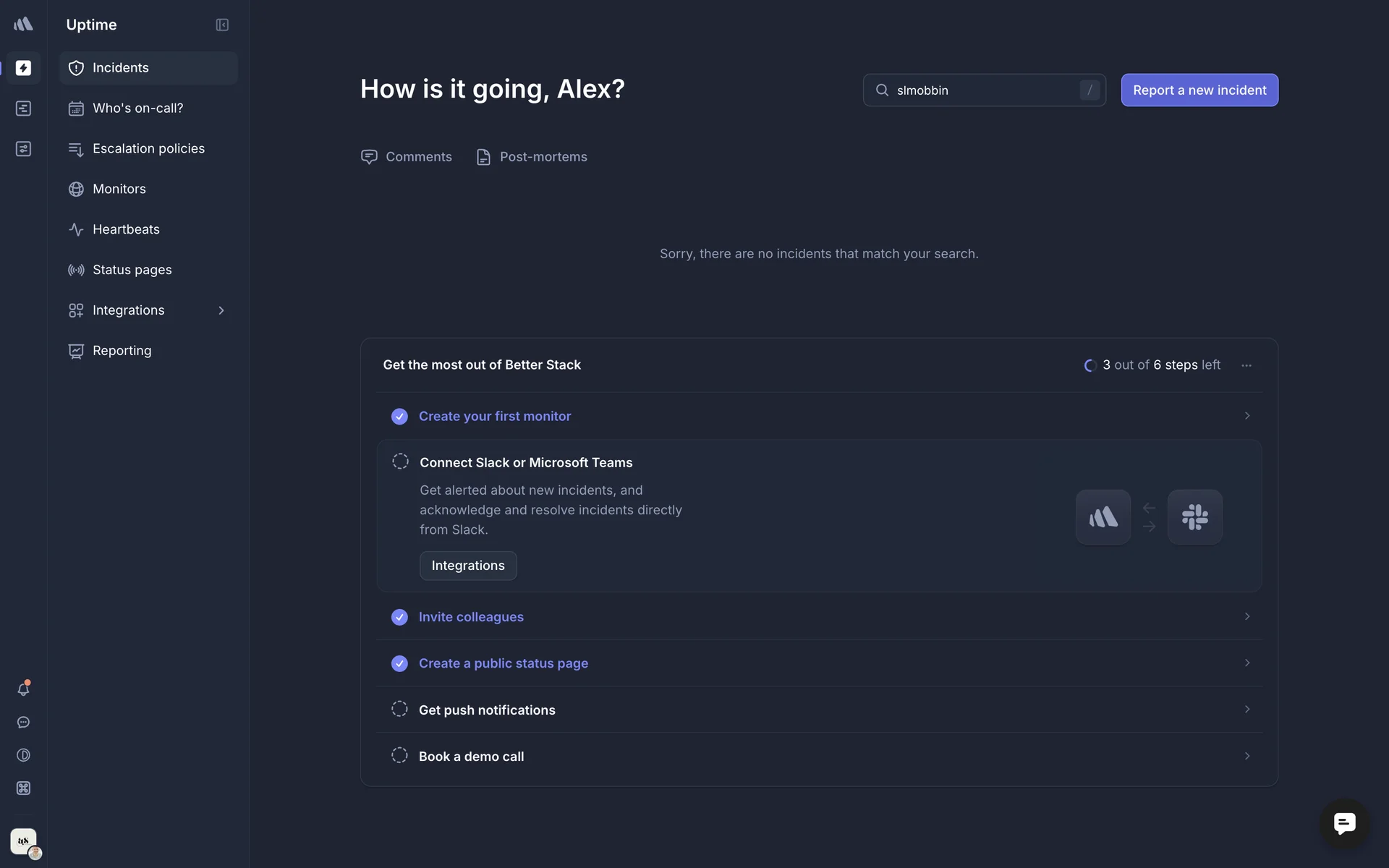Screen dimensions: 1389x868
Task: Expand the Invite colleagues step chevron
Action: pos(1246,616)
